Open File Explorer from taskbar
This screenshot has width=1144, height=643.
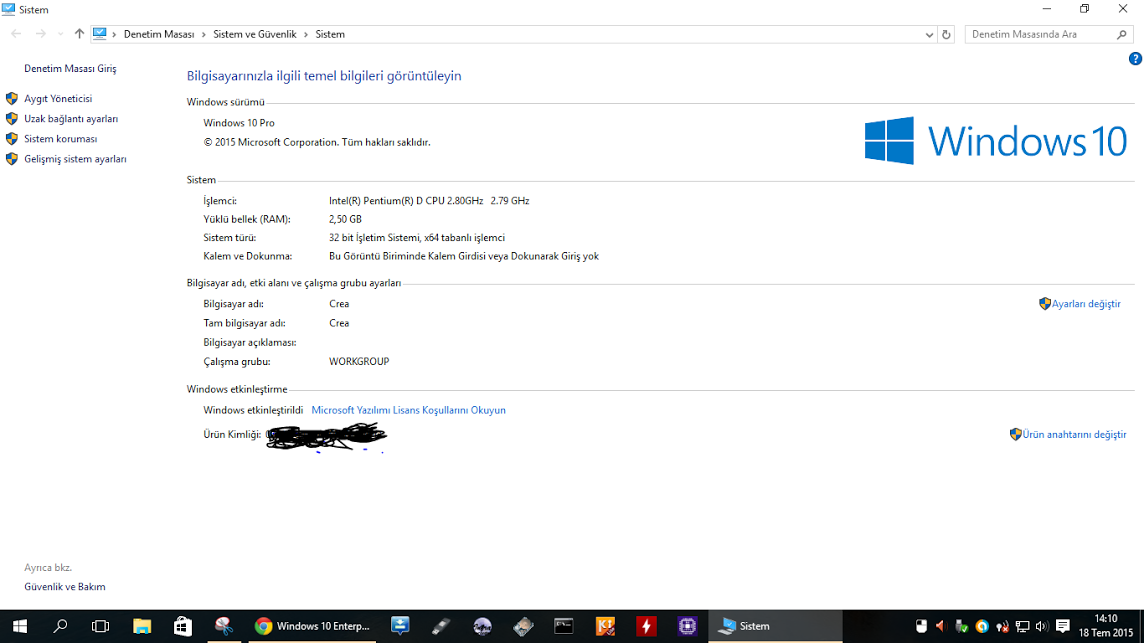tap(142, 626)
